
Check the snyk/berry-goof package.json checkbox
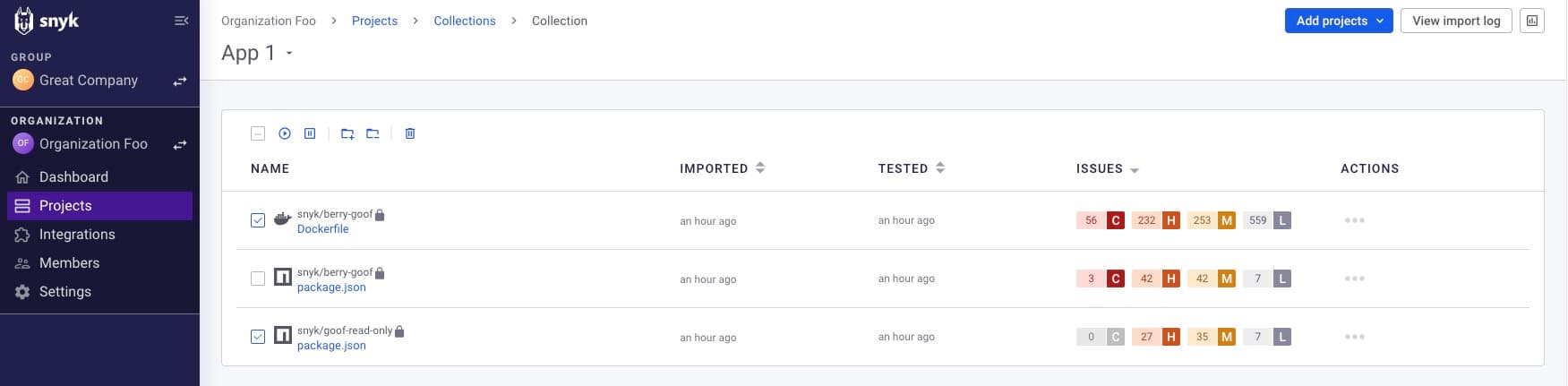tap(258, 279)
